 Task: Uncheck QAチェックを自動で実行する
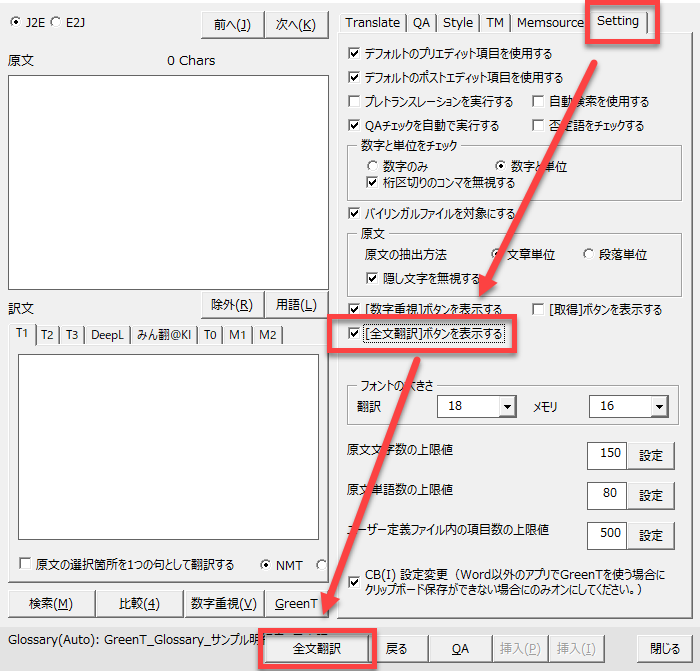pyautogui.click(x=354, y=126)
